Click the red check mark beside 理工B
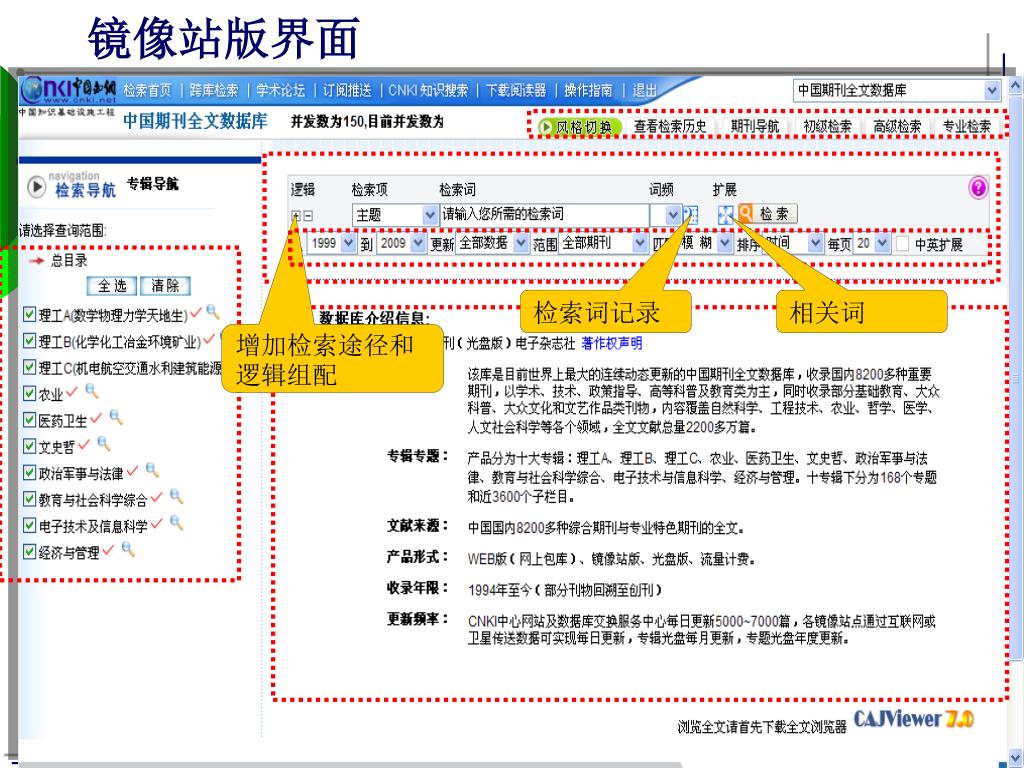The height and width of the screenshot is (768, 1024). [x=208, y=340]
